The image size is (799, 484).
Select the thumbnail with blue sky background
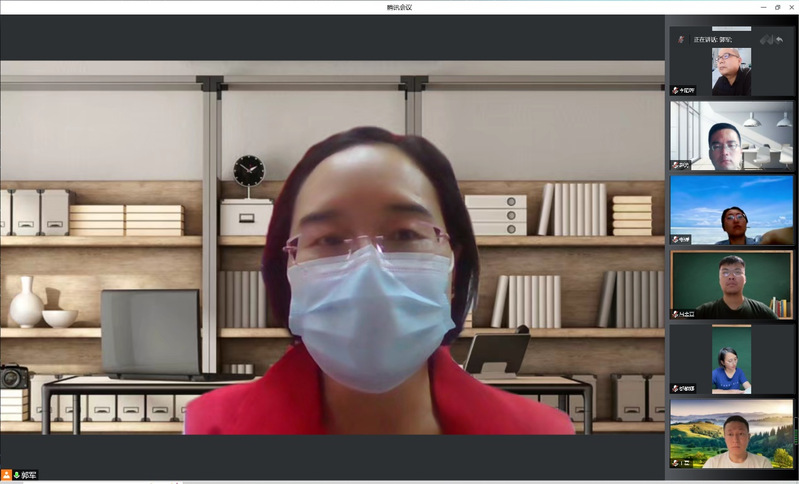tap(732, 210)
